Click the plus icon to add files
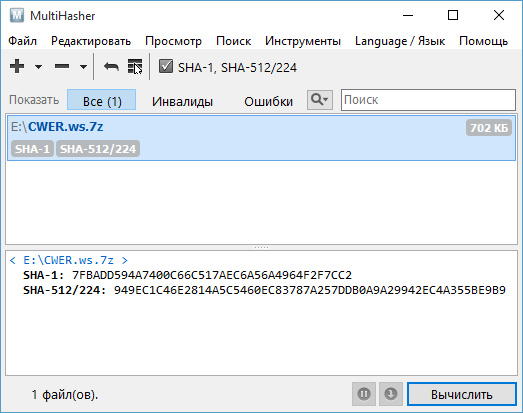Image resolution: width=523 pixels, height=413 pixels. point(17,66)
